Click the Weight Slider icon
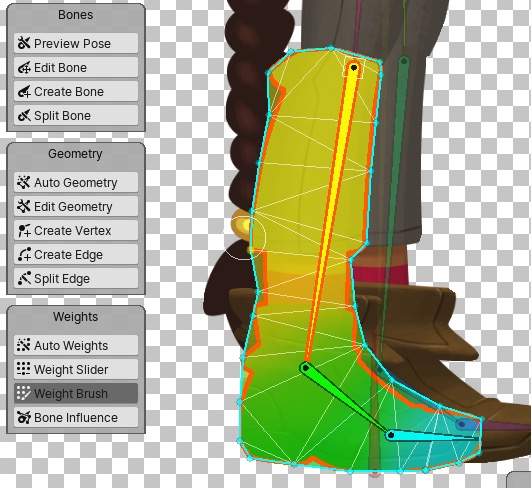This screenshot has width=531, height=488. [24, 369]
